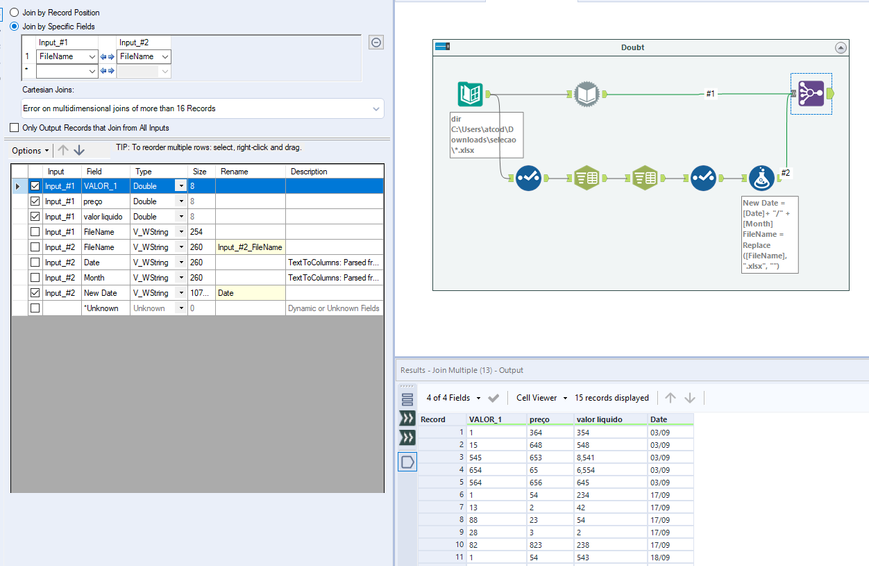Click the Dynamic Input tool node
Viewport: 869px width, 566px height.
coord(589,95)
